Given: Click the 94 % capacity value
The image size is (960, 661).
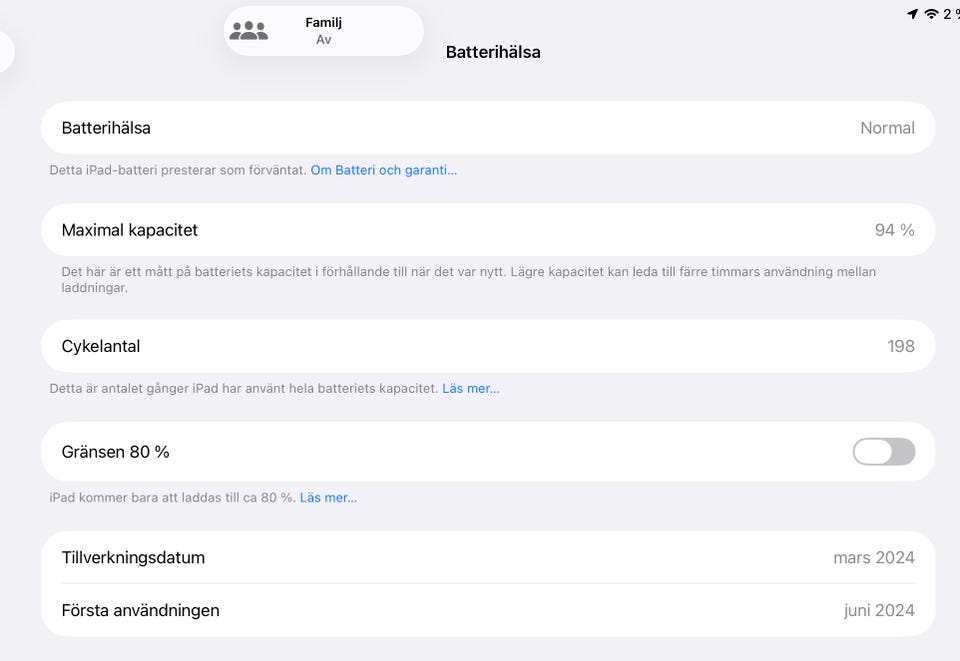Looking at the screenshot, I should (x=894, y=230).
